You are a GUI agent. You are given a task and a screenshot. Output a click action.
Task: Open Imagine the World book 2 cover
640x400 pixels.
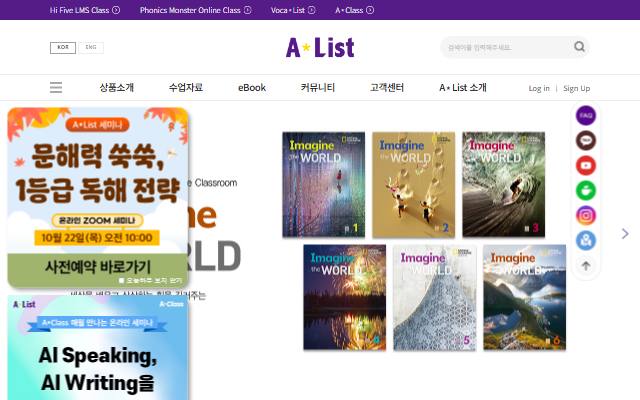413,184
